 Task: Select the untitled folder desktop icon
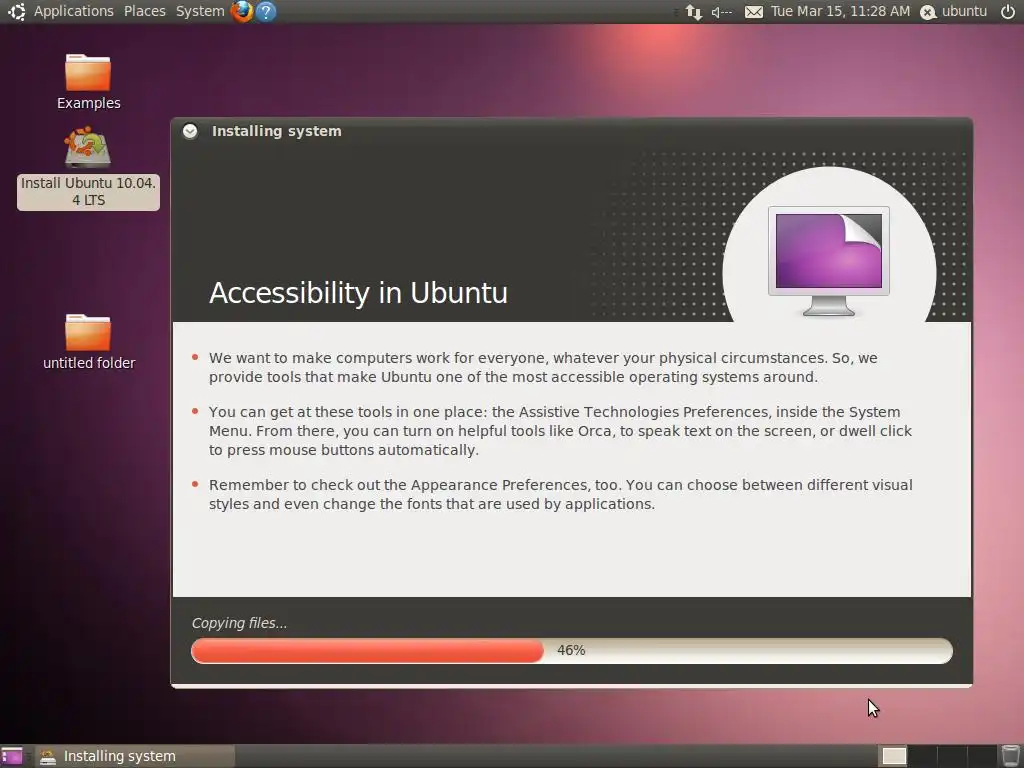(x=88, y=342)
